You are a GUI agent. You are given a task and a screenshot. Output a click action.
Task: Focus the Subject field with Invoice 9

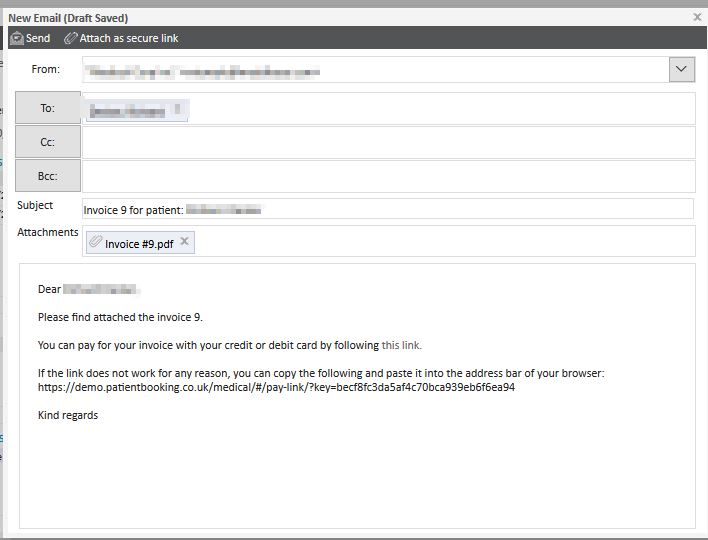388,209
